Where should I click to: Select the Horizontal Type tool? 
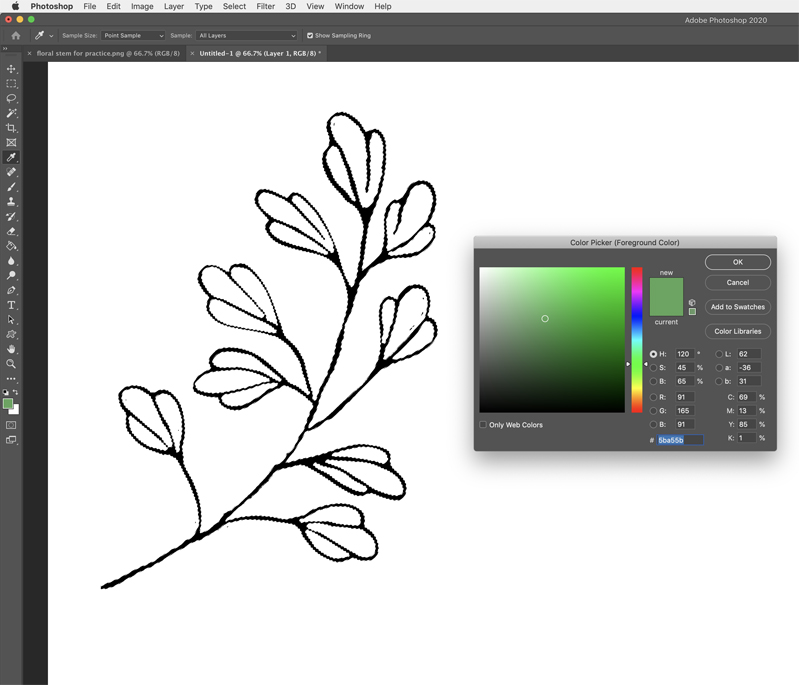pos(12,305)
